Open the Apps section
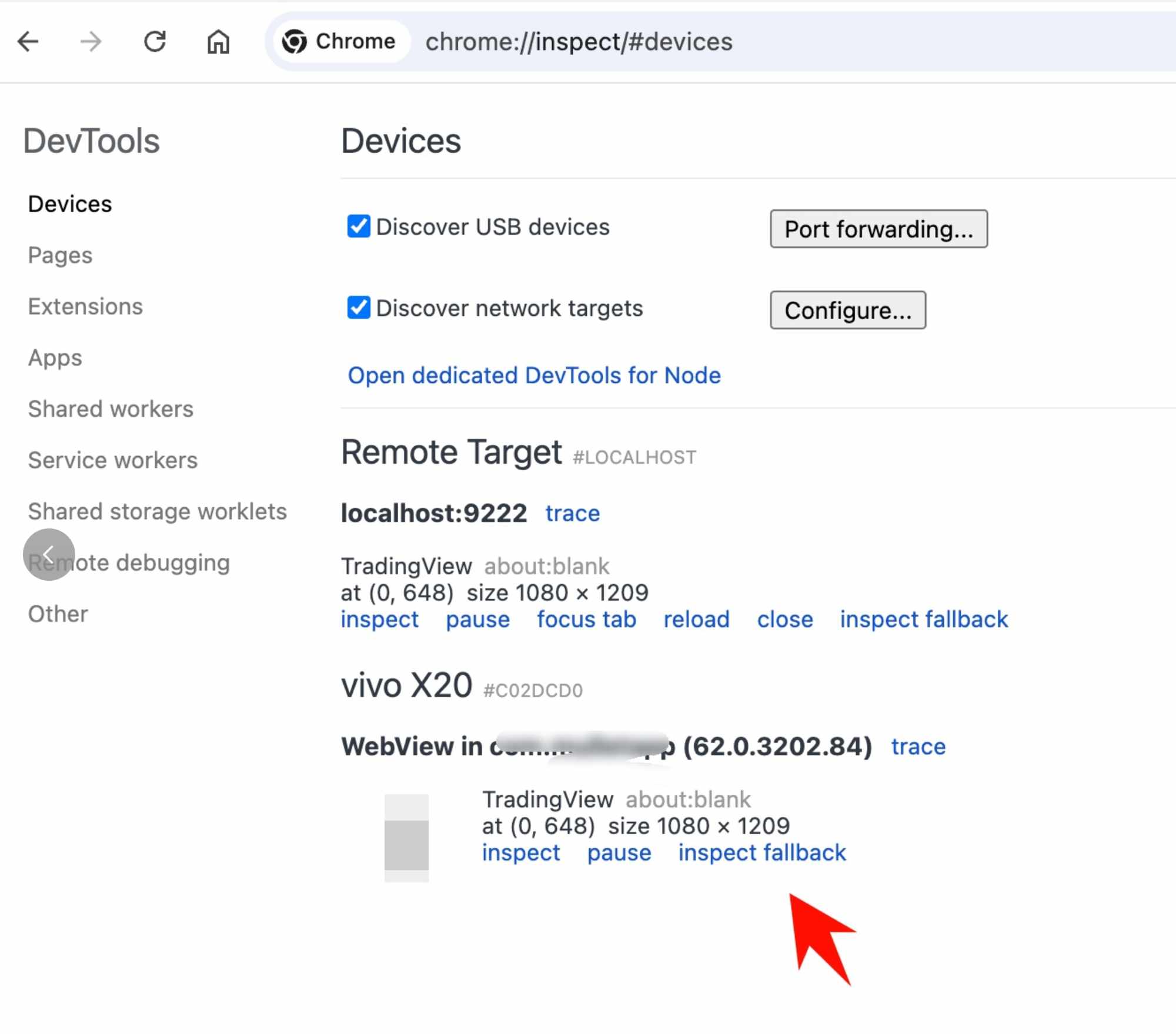 pos(55,357)
